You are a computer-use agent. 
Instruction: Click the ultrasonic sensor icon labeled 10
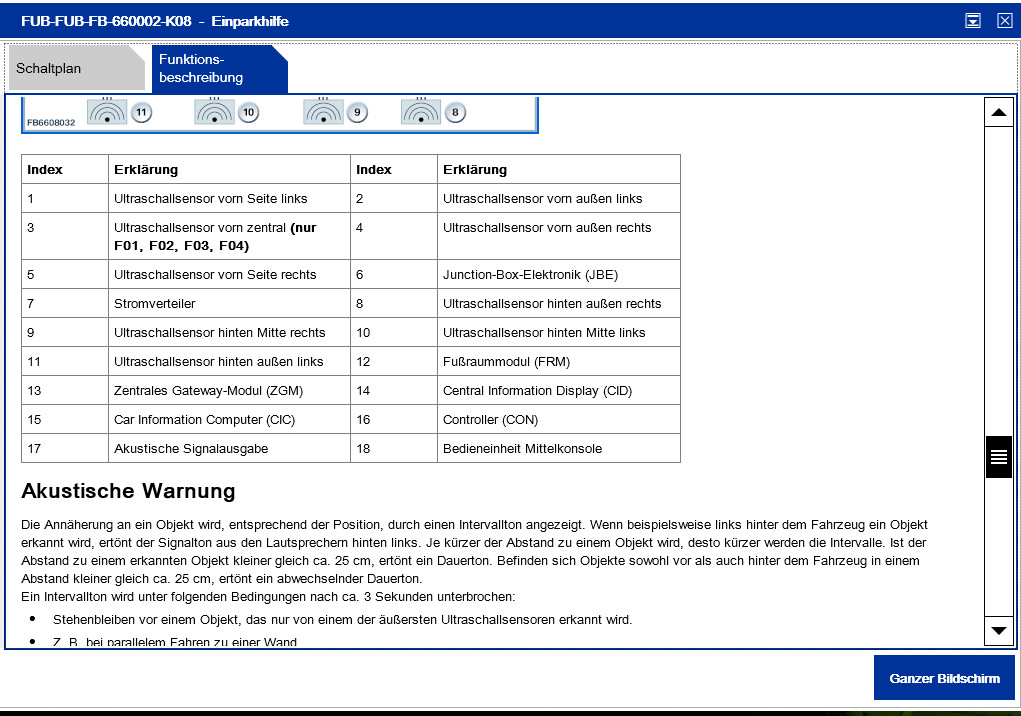point(214,111)
